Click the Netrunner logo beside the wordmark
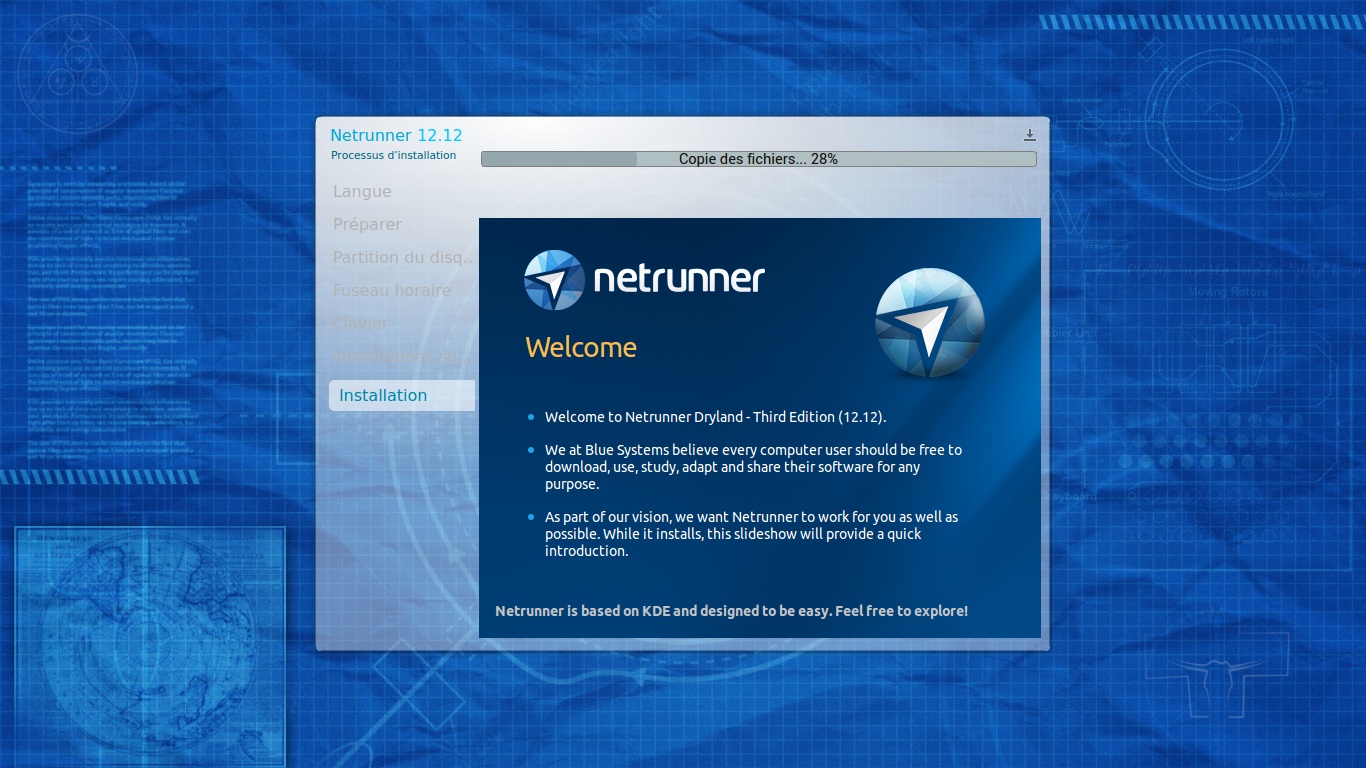This screenshot has width=1366, height=768. 554,280
